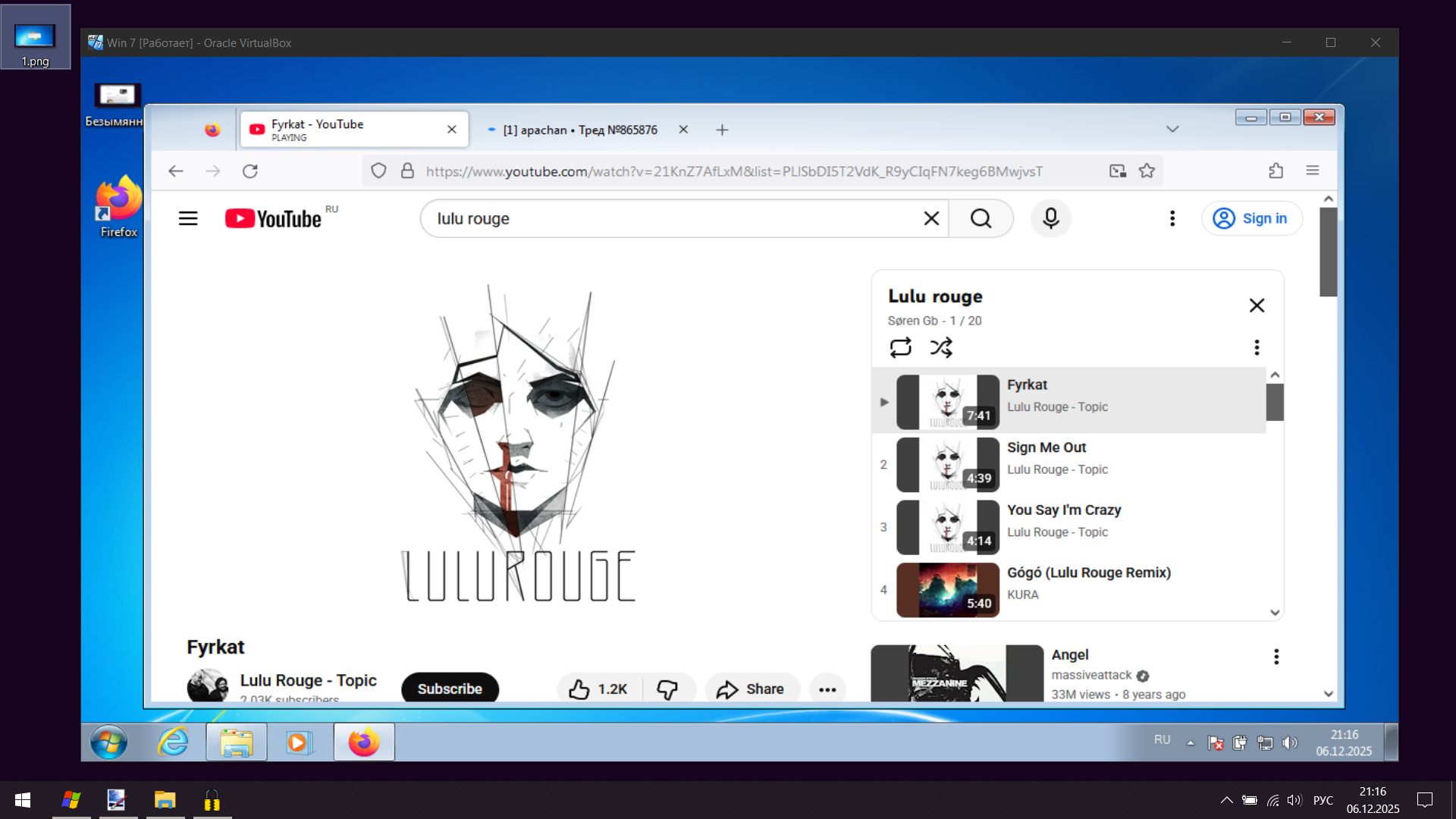Open playlist three-dot options menu
This screenshot has height=819, width=1456.
[x=1257, y=347]
